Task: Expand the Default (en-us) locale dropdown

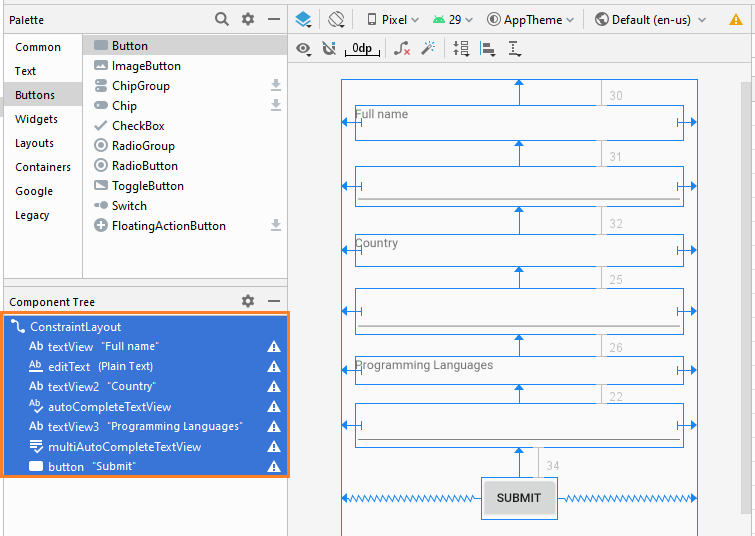Action: (651, 20)
